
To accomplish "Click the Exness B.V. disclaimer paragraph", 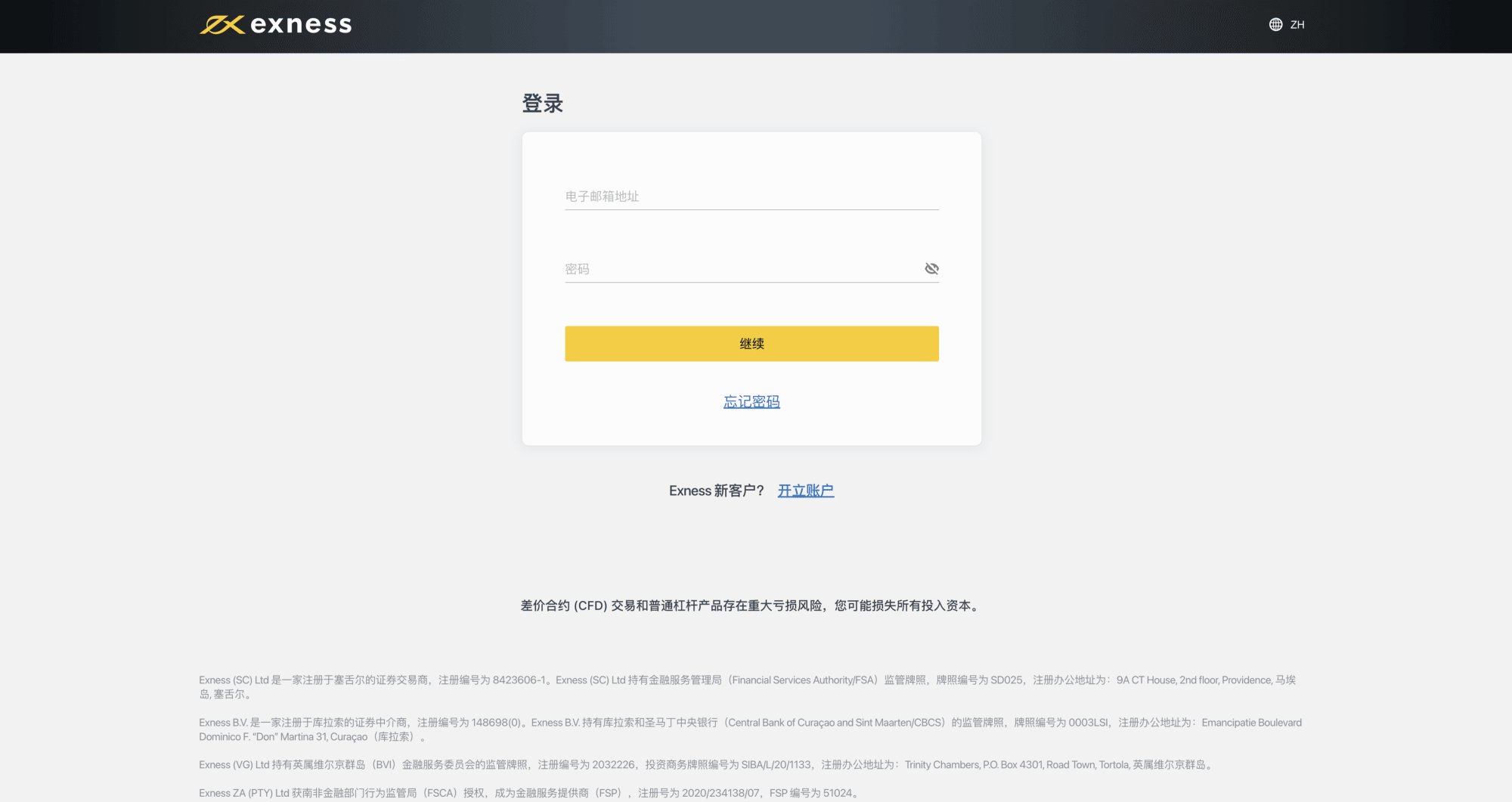I will [750, 729].
